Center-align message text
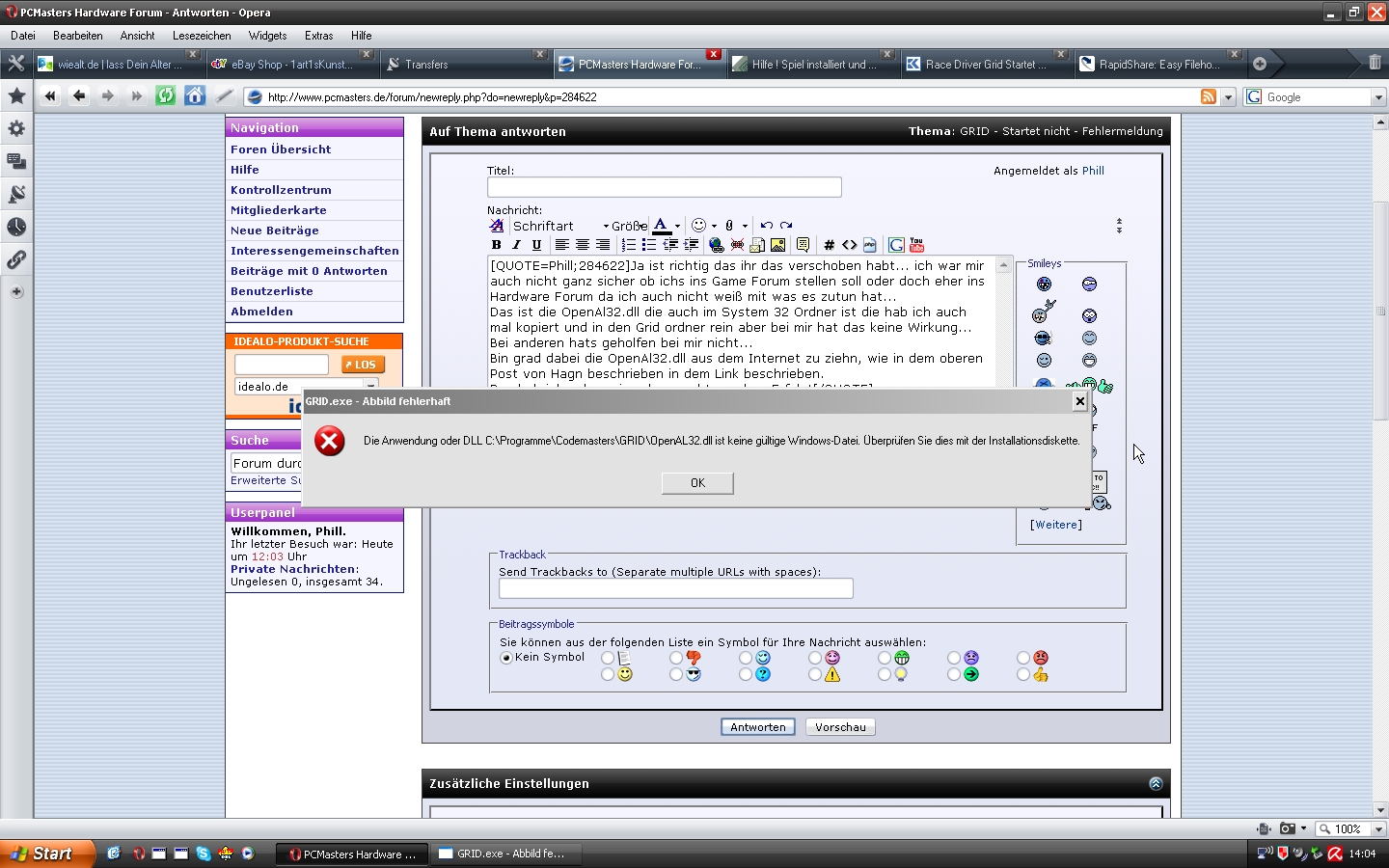 (x=582, y=245)
